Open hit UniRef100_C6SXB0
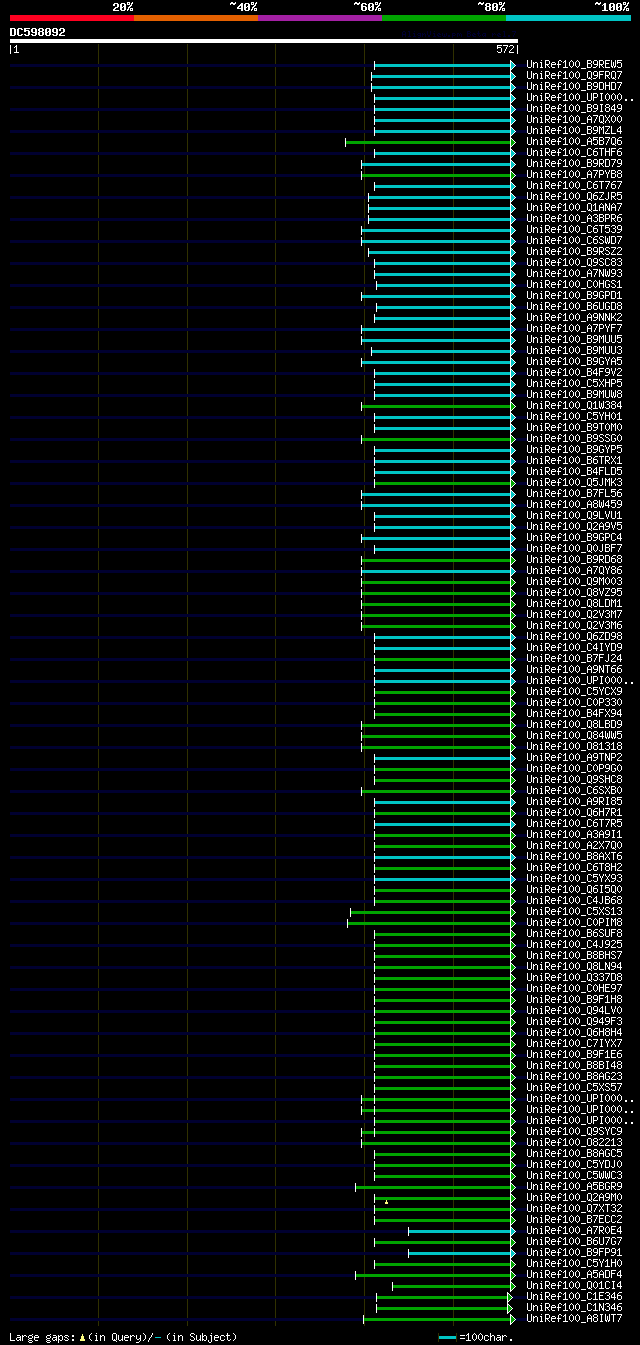The height and width of the screenshot is (1345, 640). 574,790
